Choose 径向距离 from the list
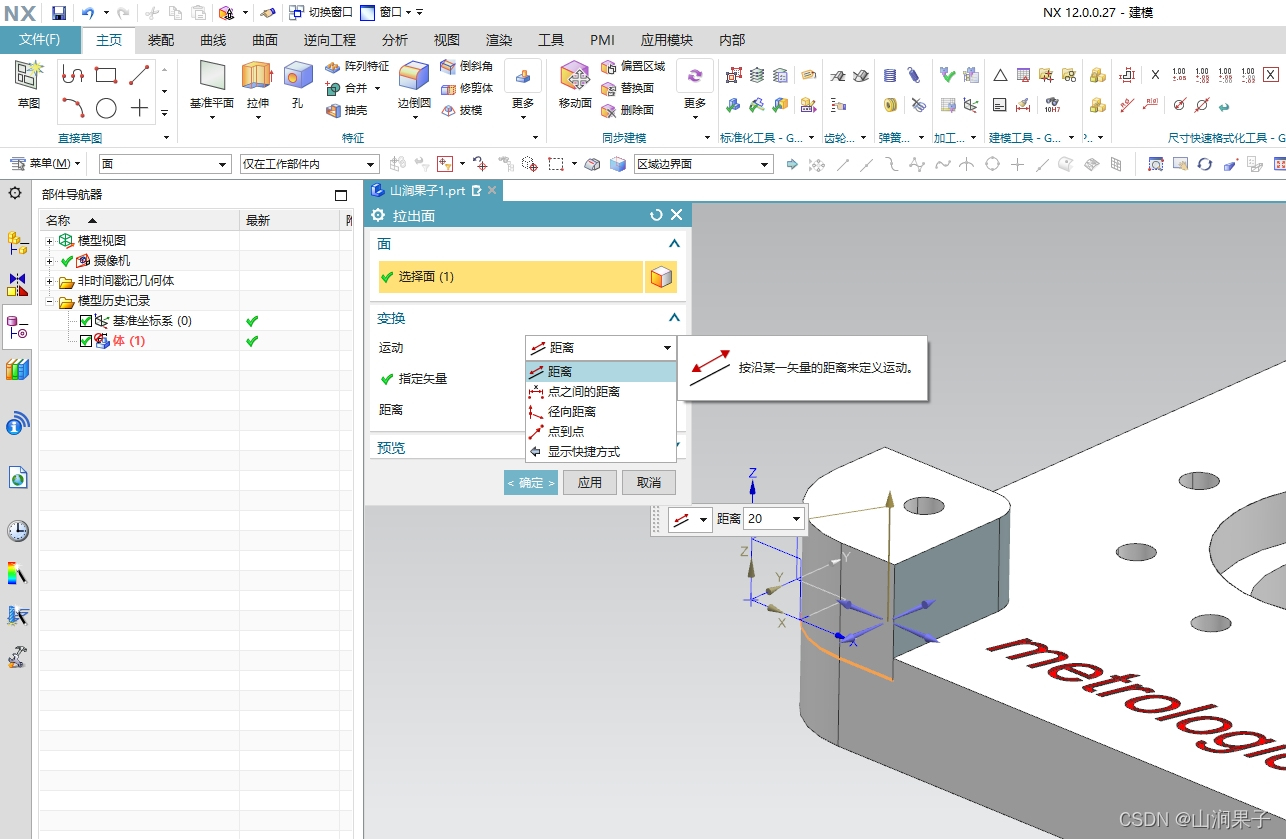The height and width of the screenshot is (839, 1286). pos(601,412)
